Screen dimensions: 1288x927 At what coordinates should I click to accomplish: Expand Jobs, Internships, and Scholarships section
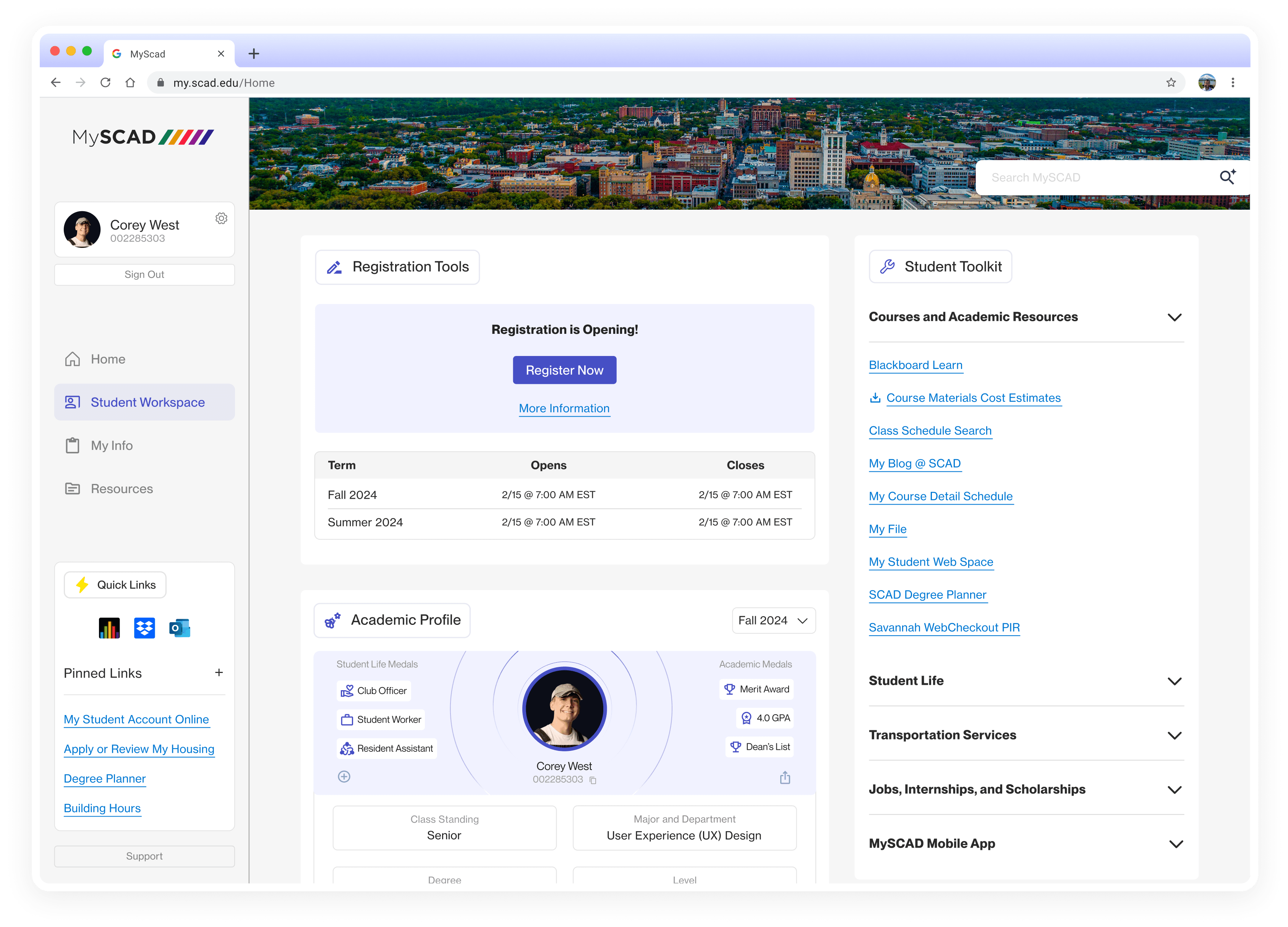pos(1175,789)
